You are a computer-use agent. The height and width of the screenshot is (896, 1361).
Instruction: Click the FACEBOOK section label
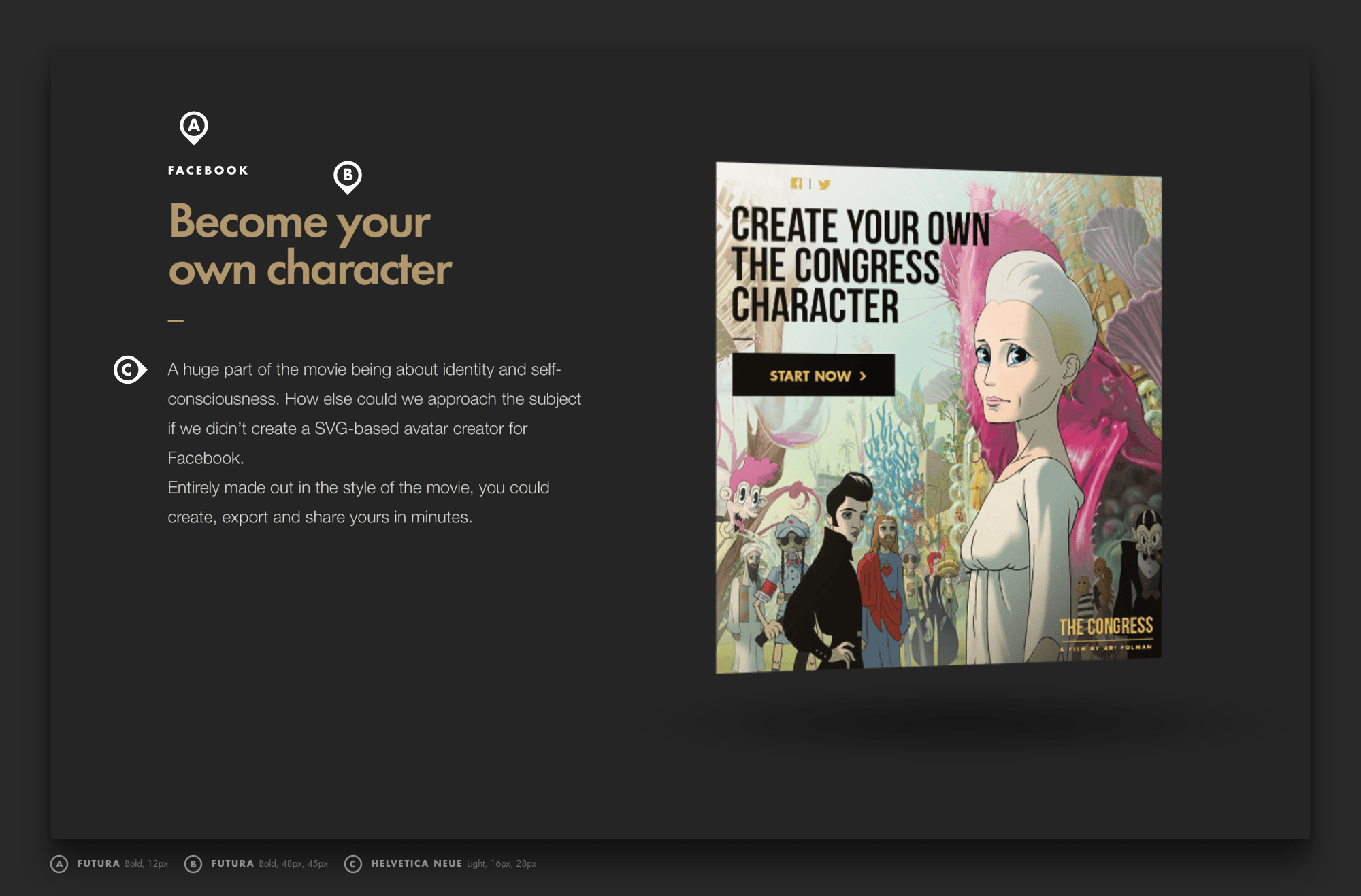208,170
